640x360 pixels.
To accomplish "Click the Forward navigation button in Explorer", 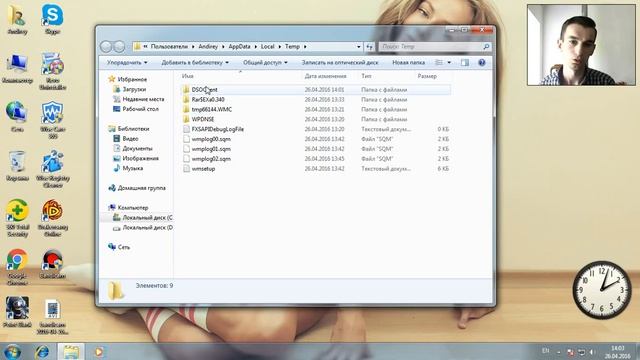I will click(119, 47).
